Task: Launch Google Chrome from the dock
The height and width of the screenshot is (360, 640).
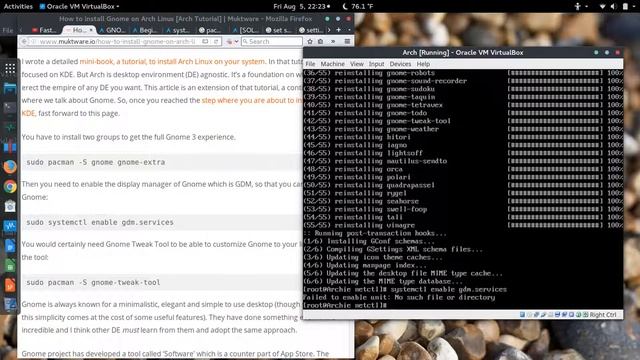Action: 10,187
